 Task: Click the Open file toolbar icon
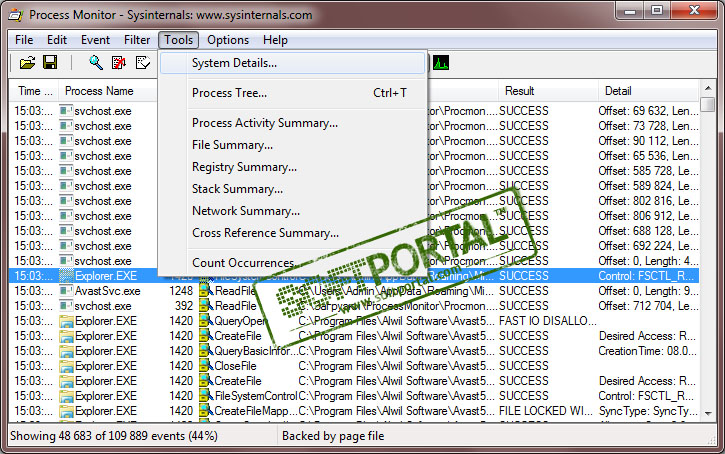pos(27,62)
